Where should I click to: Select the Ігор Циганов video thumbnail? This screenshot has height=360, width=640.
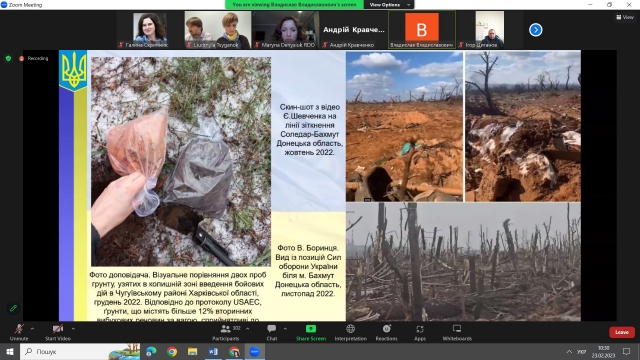pyautogui.click(x=490, y=30)
